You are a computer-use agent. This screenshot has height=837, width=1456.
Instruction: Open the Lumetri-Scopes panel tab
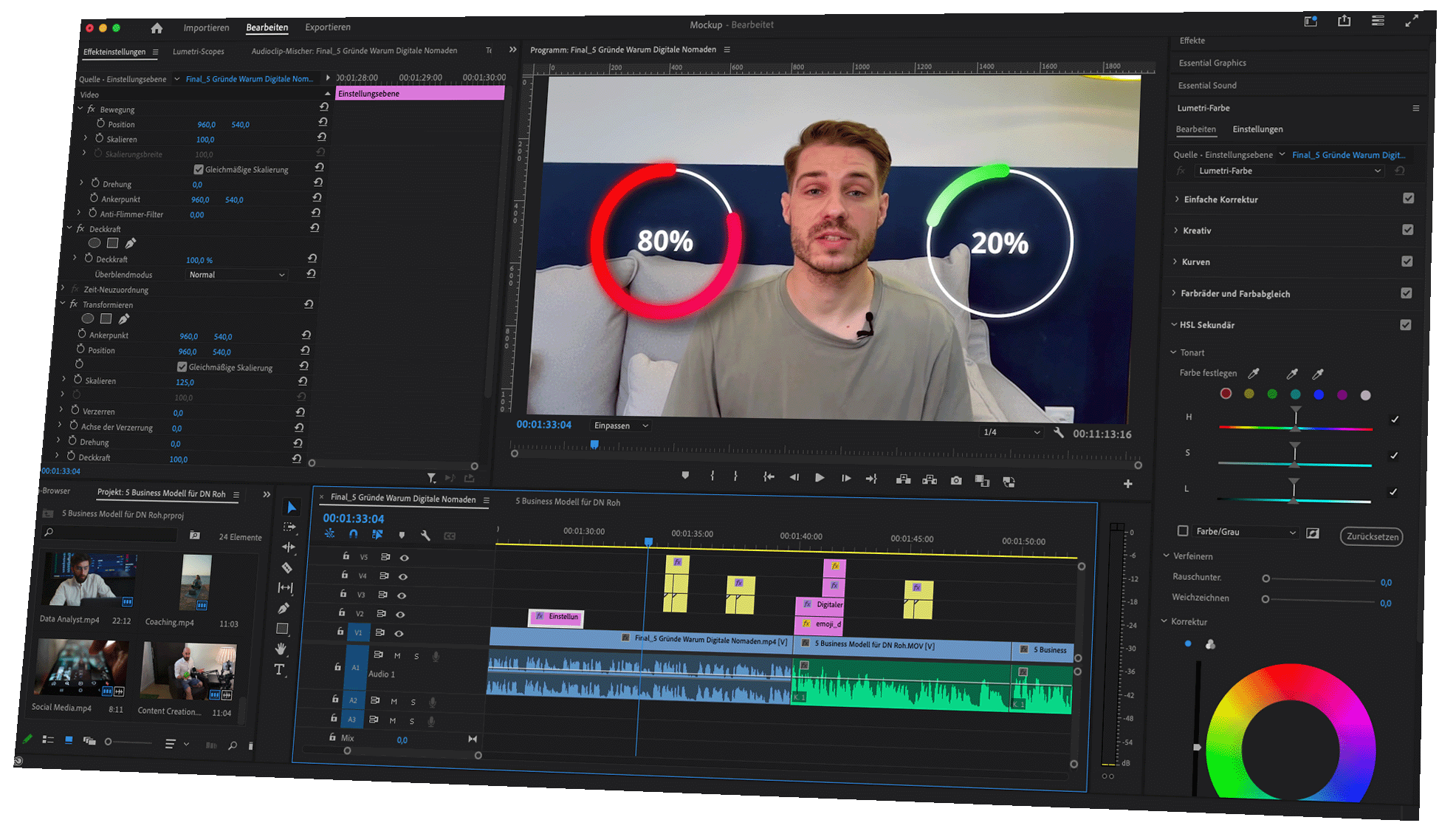pyautogui.click(x=199, y=52)
